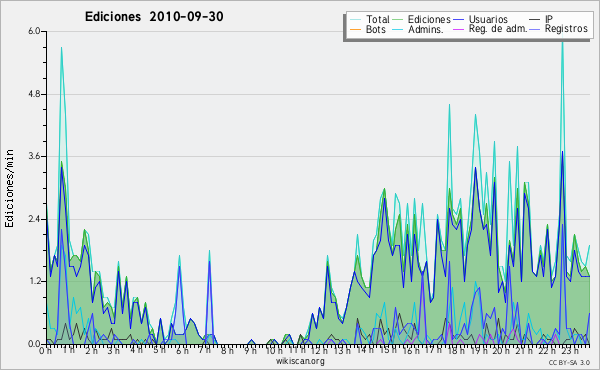Click the wikiscan.org text below chart
The image size is (600, 370).
pos(300,361)
